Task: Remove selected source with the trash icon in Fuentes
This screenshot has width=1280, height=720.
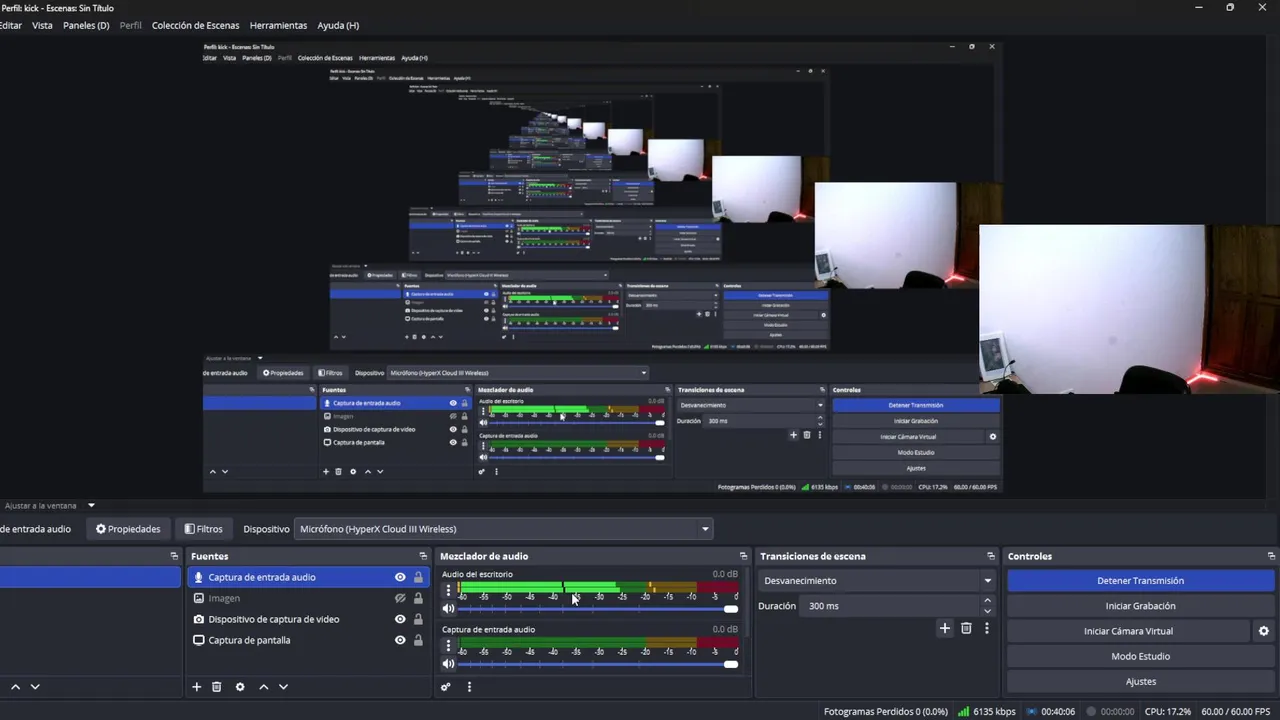Action: [216, 687]
